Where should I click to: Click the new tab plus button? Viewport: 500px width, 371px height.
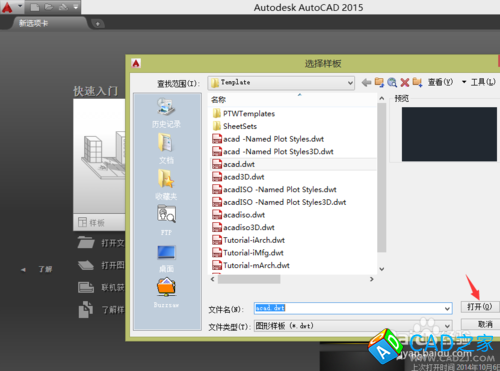pos(97,24)
